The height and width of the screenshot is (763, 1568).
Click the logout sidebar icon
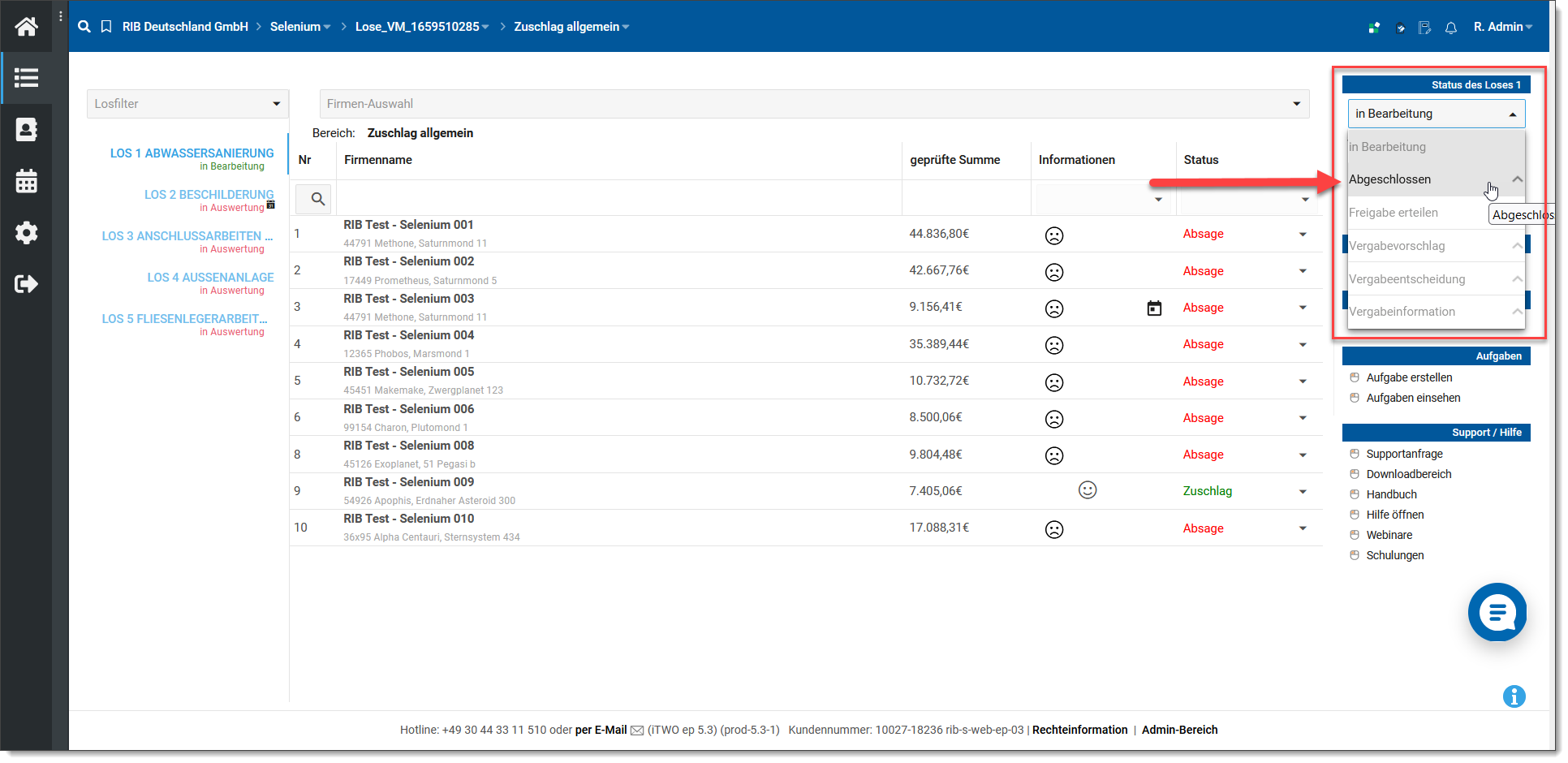[26, 284]
